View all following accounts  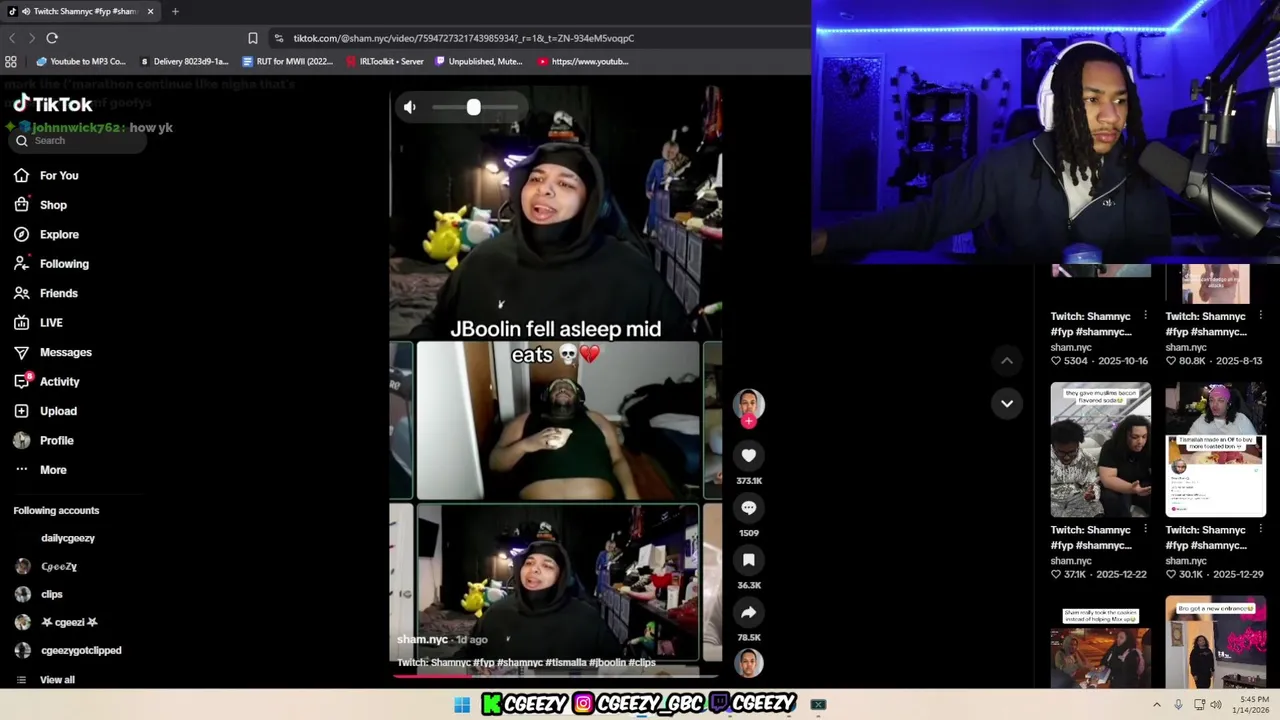46,680
